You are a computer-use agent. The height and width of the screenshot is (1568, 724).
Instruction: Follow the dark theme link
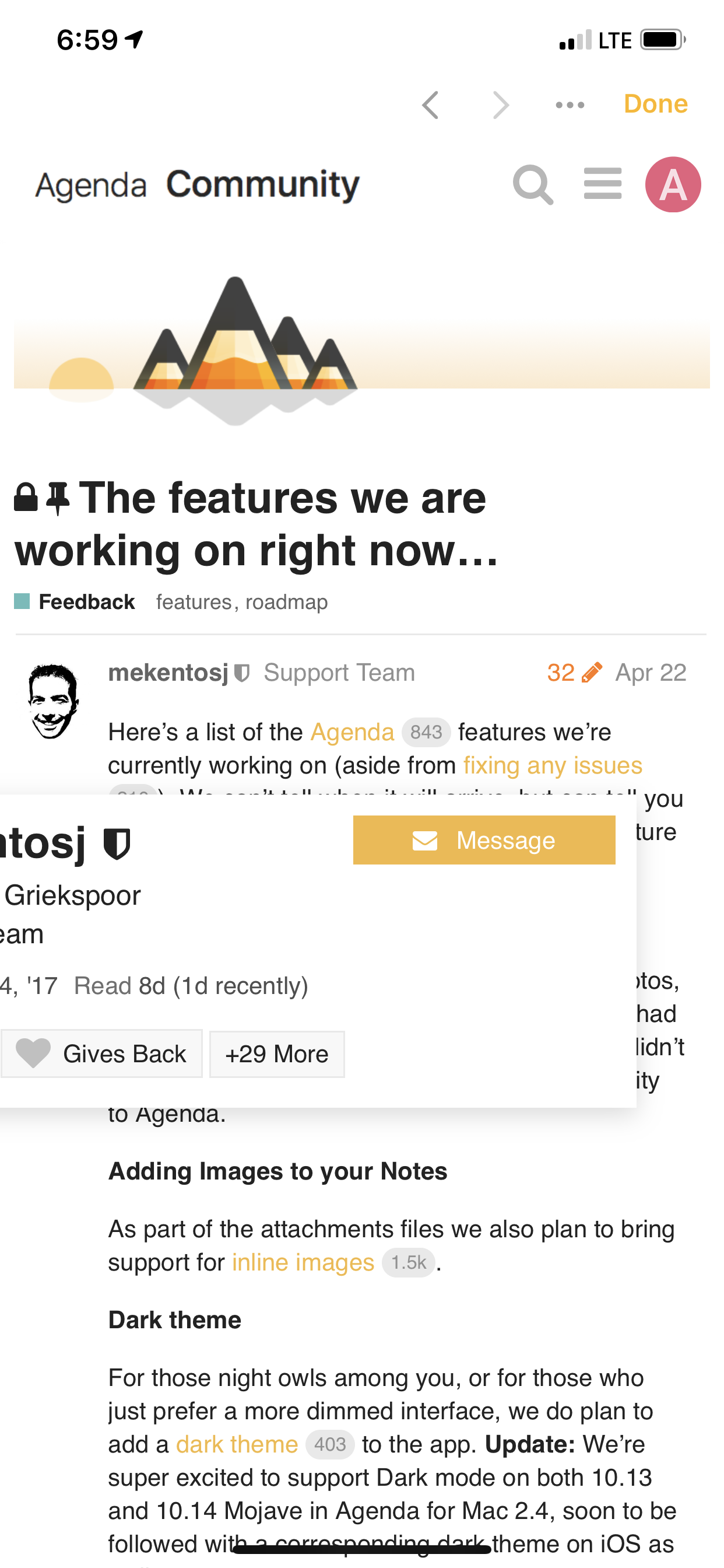point(237,1444)
